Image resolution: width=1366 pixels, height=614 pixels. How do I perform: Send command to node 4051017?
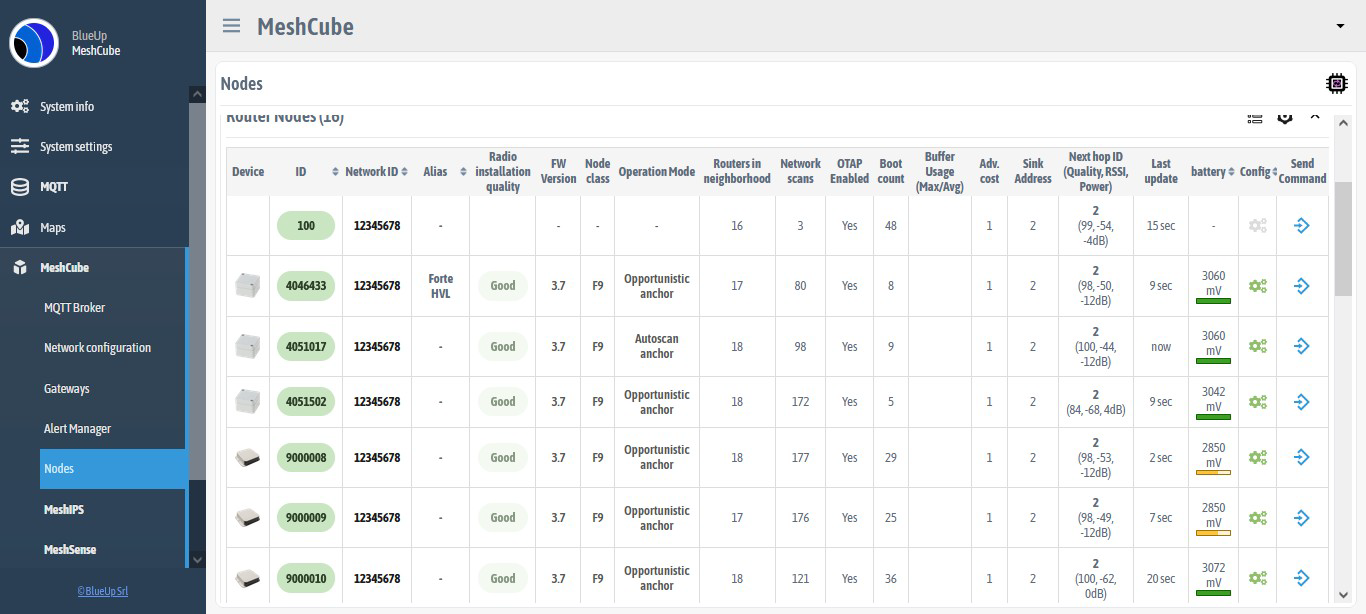[1301, 346]
